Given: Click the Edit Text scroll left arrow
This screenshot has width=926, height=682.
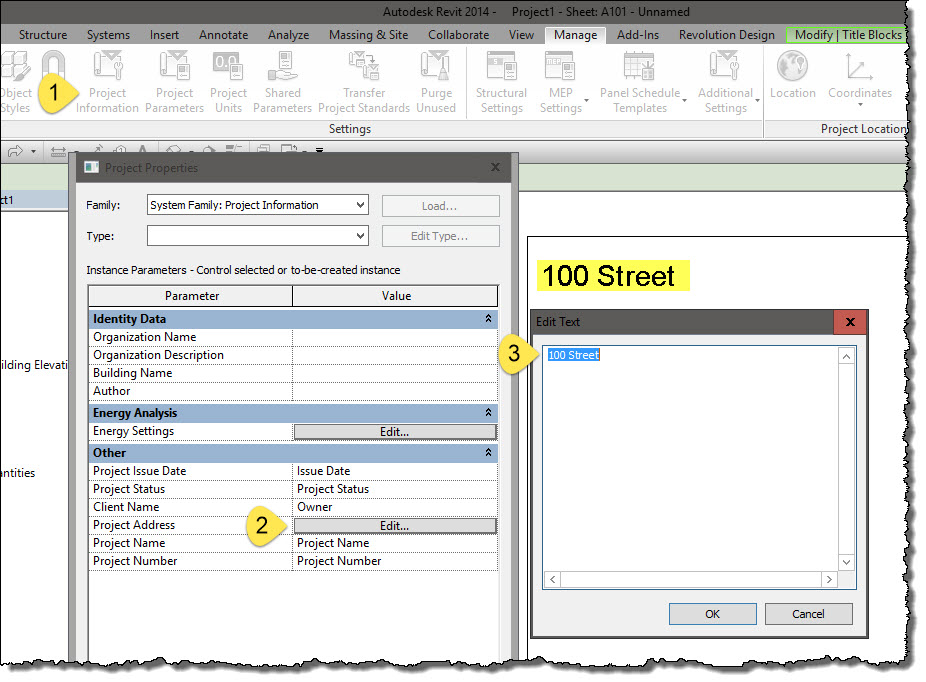Looking at the screenshot, I should (552, 579).
